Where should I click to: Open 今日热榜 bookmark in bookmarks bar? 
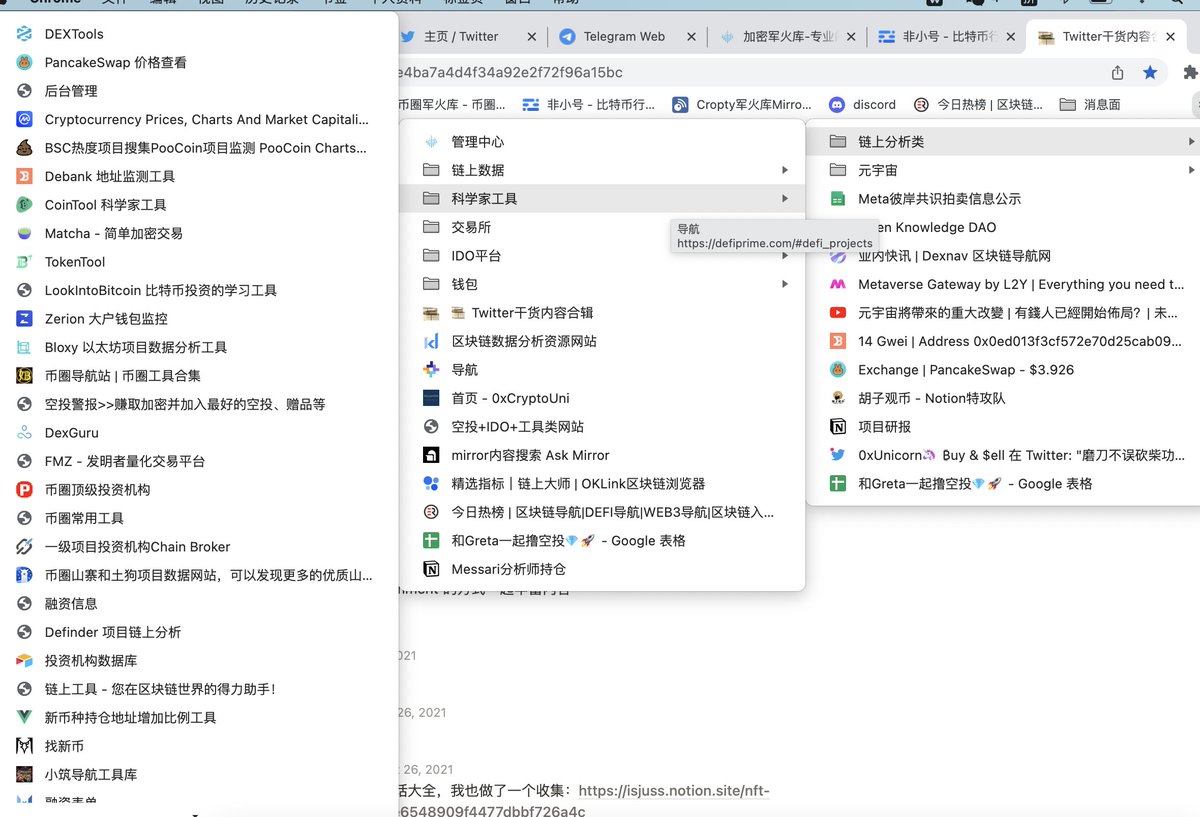977,104
